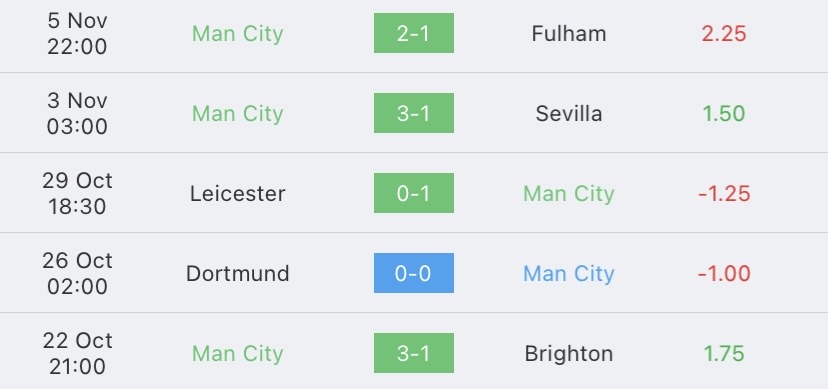This screenshot has width=828, height=389.
Task: Click the 5 Nov 22:00 date
Action: (x=77, y=33)
